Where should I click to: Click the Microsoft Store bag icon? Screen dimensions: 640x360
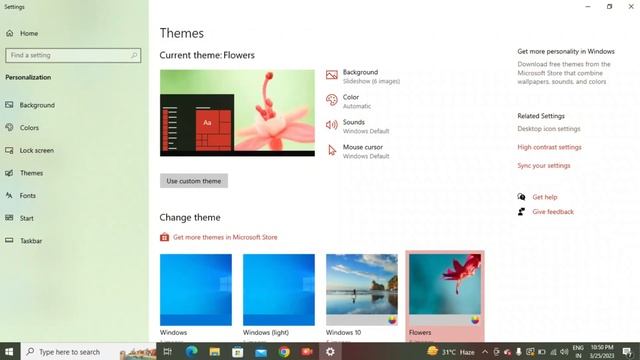coord(164,237)
